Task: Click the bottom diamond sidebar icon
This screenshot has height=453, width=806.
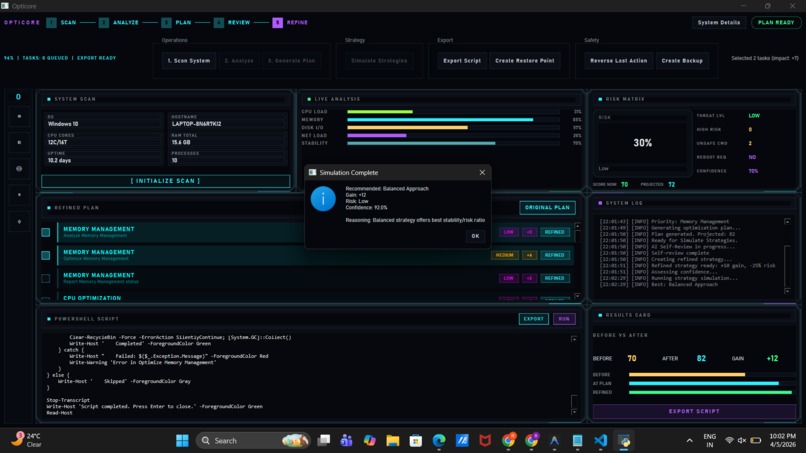Action: [19, 222]
